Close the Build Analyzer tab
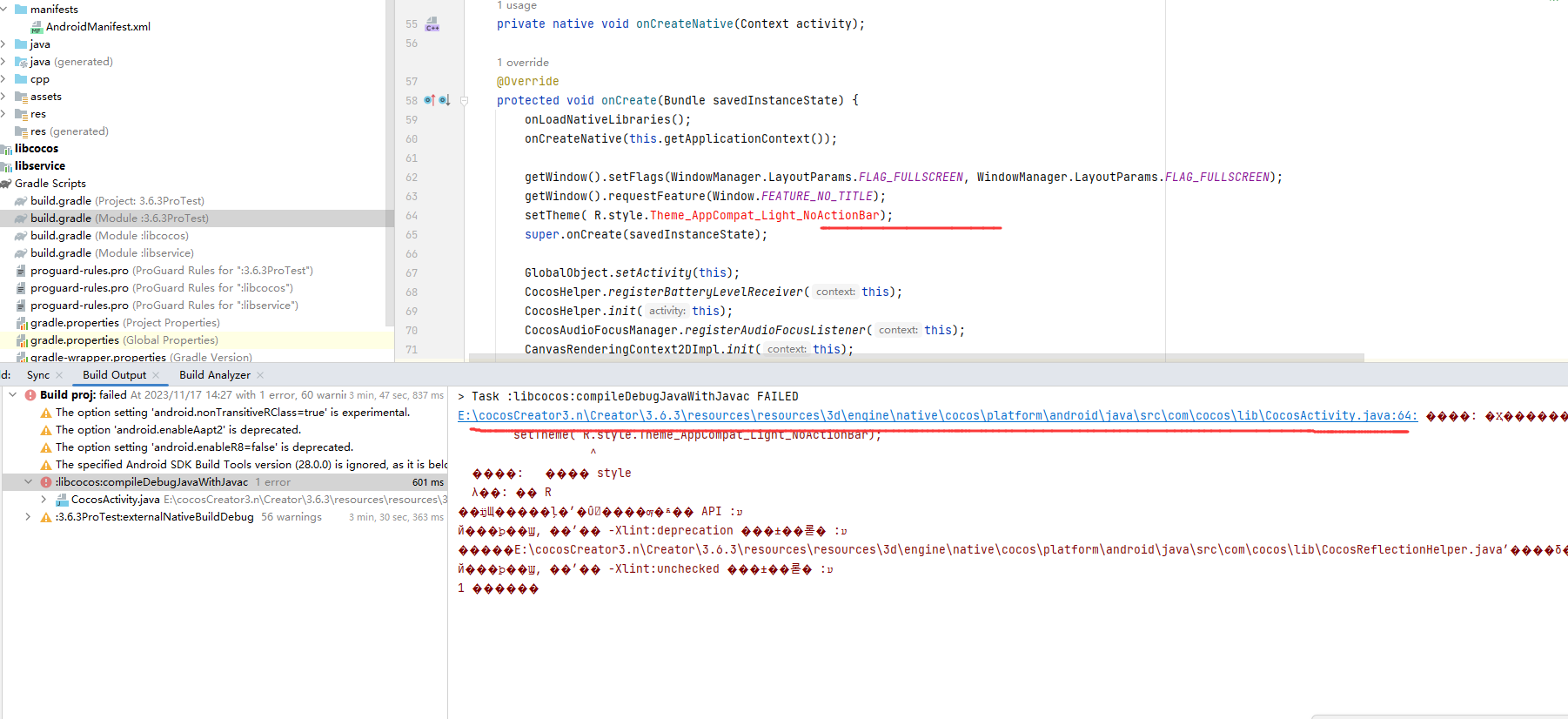 260,375
